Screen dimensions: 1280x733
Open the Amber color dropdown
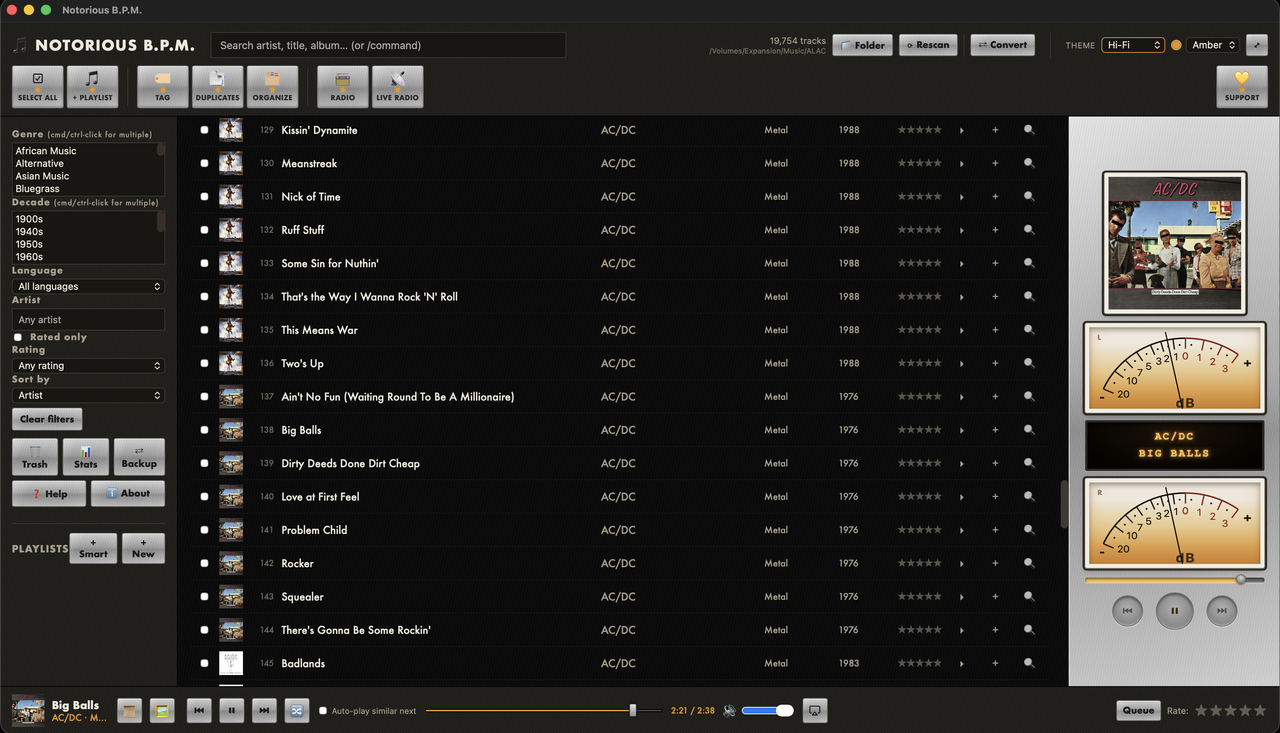tap(1213, 45)
